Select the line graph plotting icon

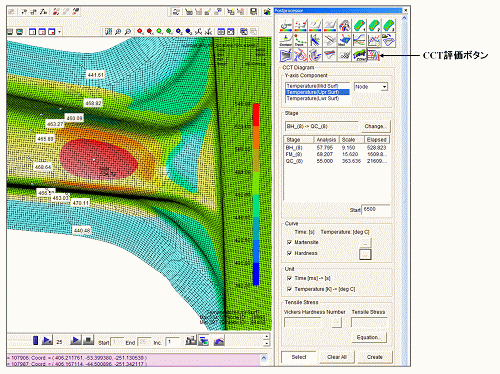[x=374, y=40]
